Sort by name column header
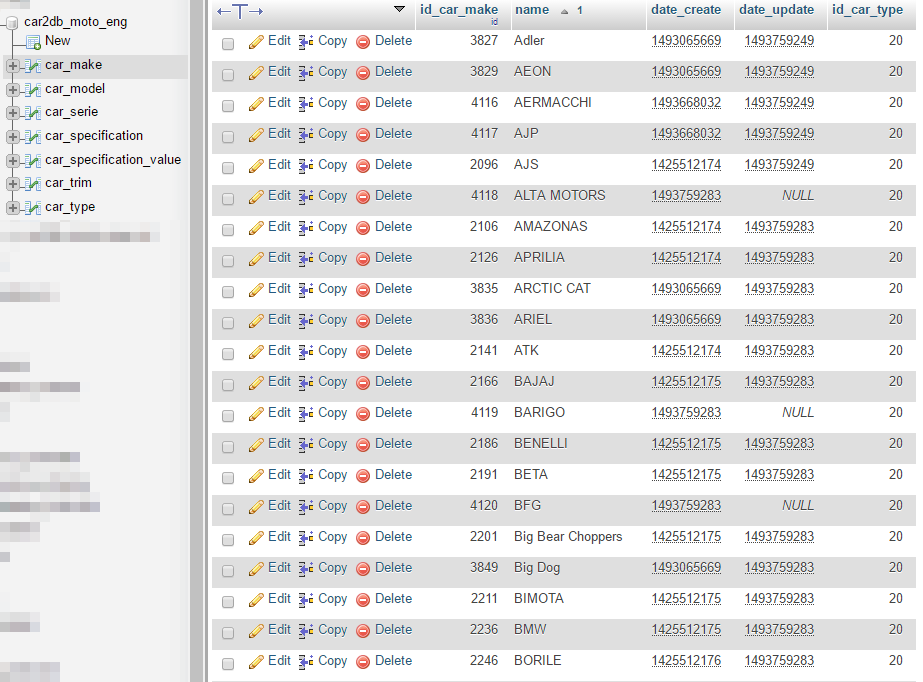Screen dimensions: 923x682 (532, 9)
